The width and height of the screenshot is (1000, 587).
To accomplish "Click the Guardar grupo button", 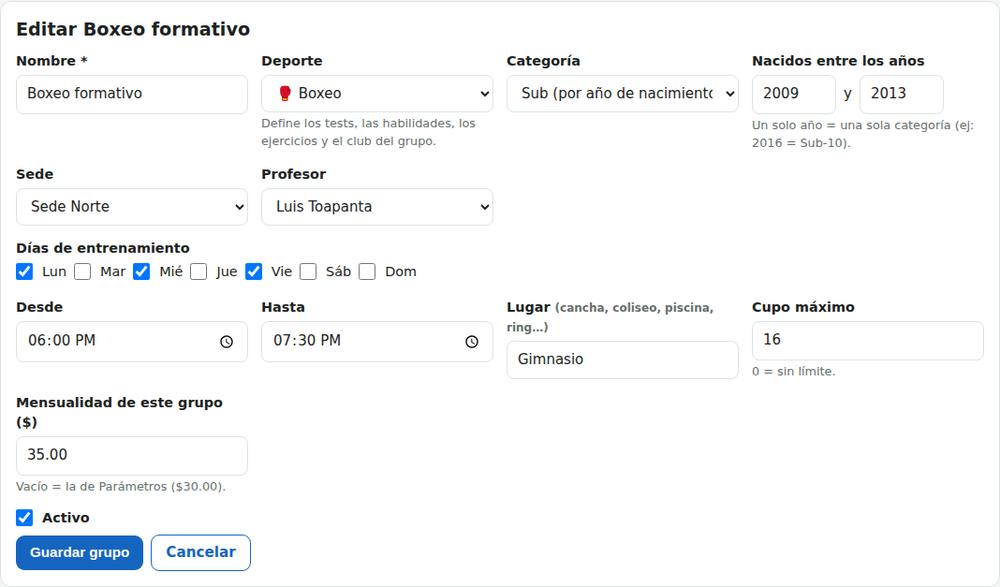I will (80, 553).
